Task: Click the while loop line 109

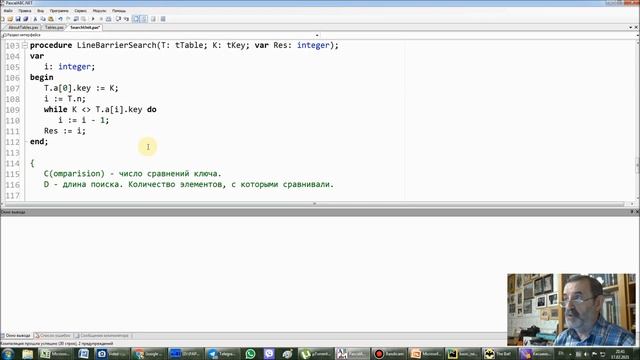Action: pyautogui.click(x=100, y=109)
